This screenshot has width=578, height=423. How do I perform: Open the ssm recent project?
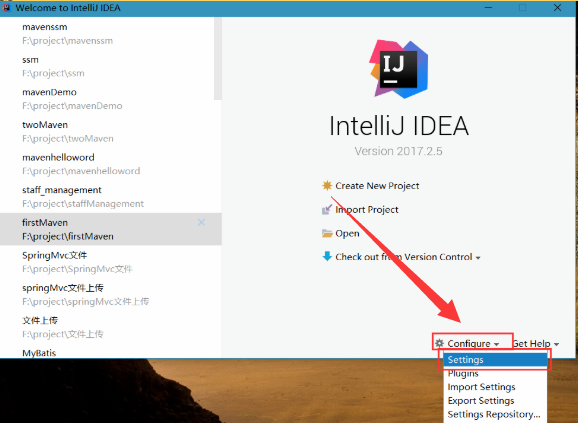point(107,66)
